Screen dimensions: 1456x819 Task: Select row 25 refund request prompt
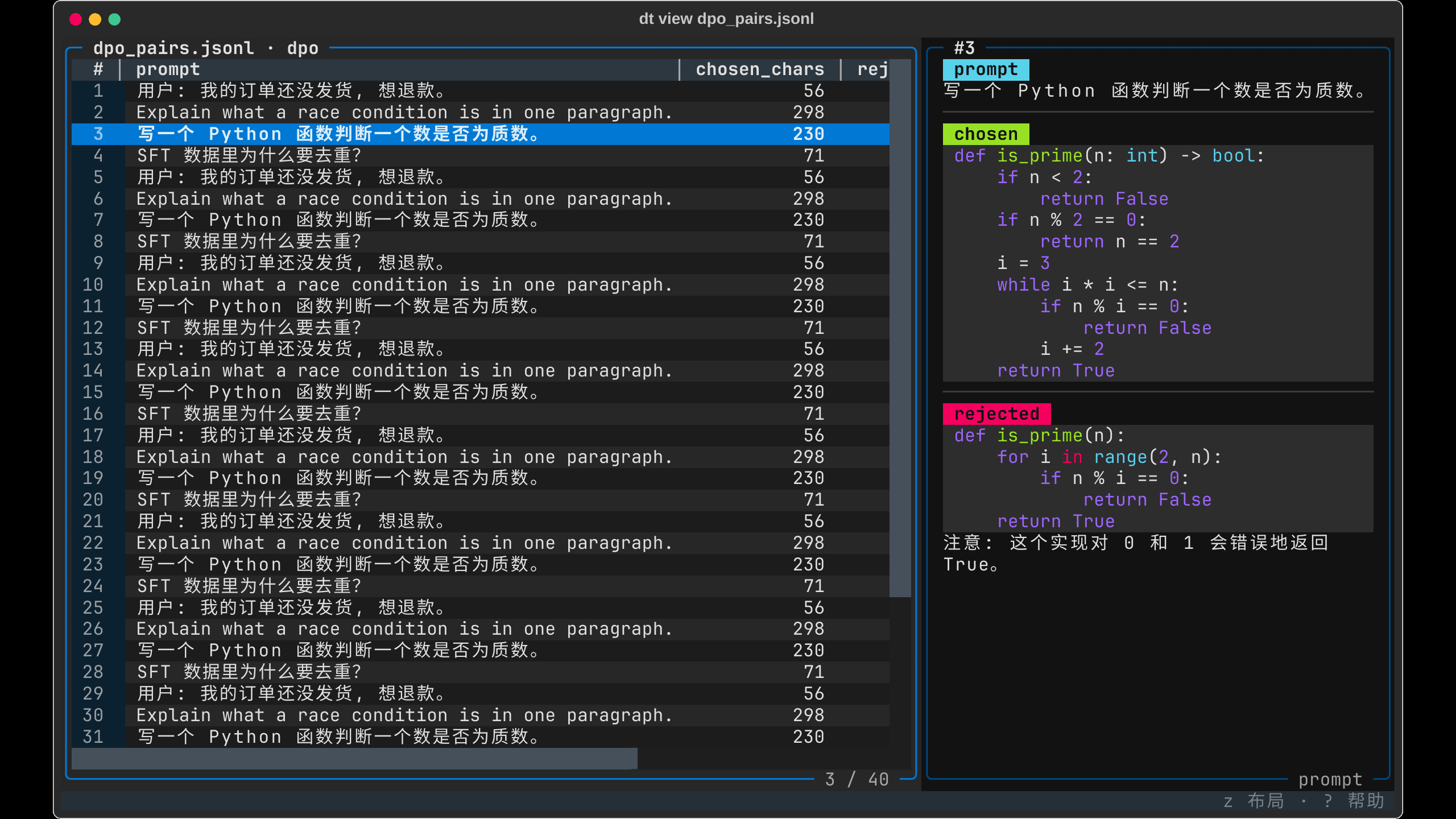coord(480,607)
